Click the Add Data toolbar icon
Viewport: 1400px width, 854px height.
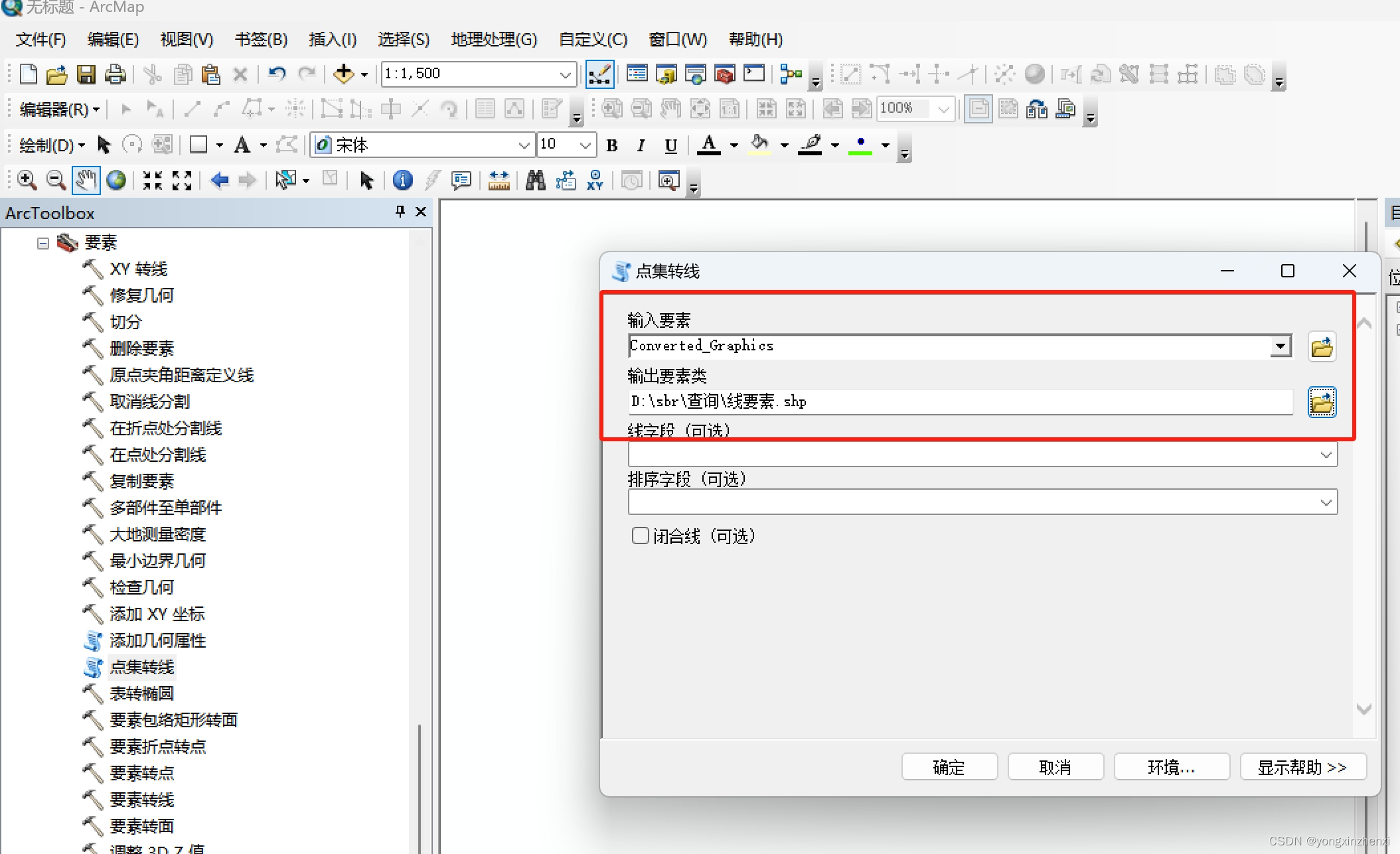point(344,74)
